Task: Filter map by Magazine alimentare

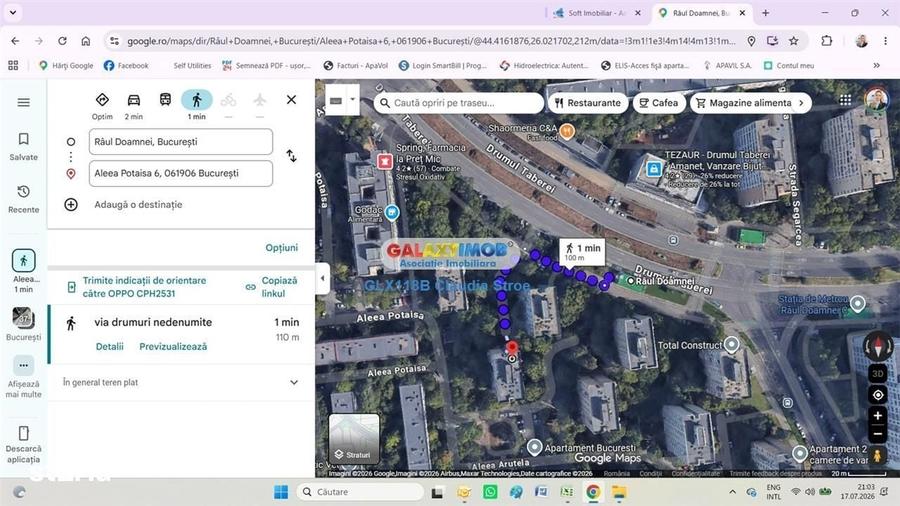Action: coord(743,103)
